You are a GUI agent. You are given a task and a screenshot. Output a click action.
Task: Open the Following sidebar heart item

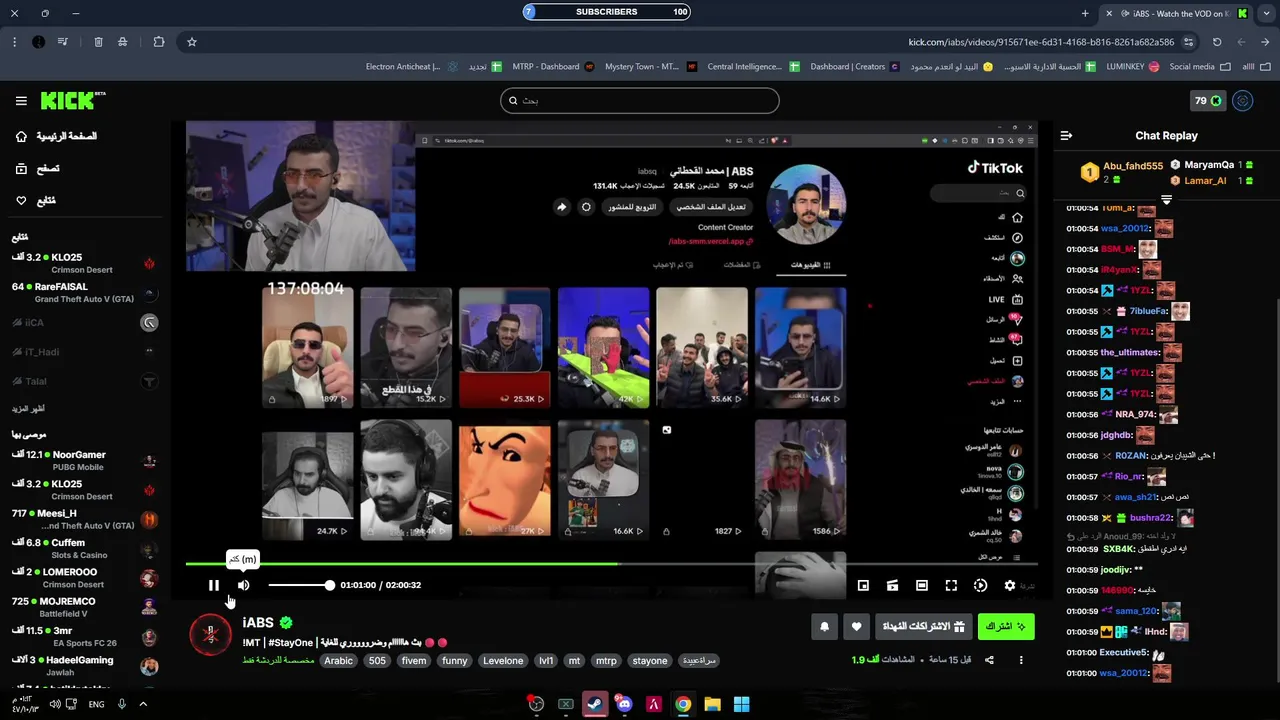click(38, 201)
